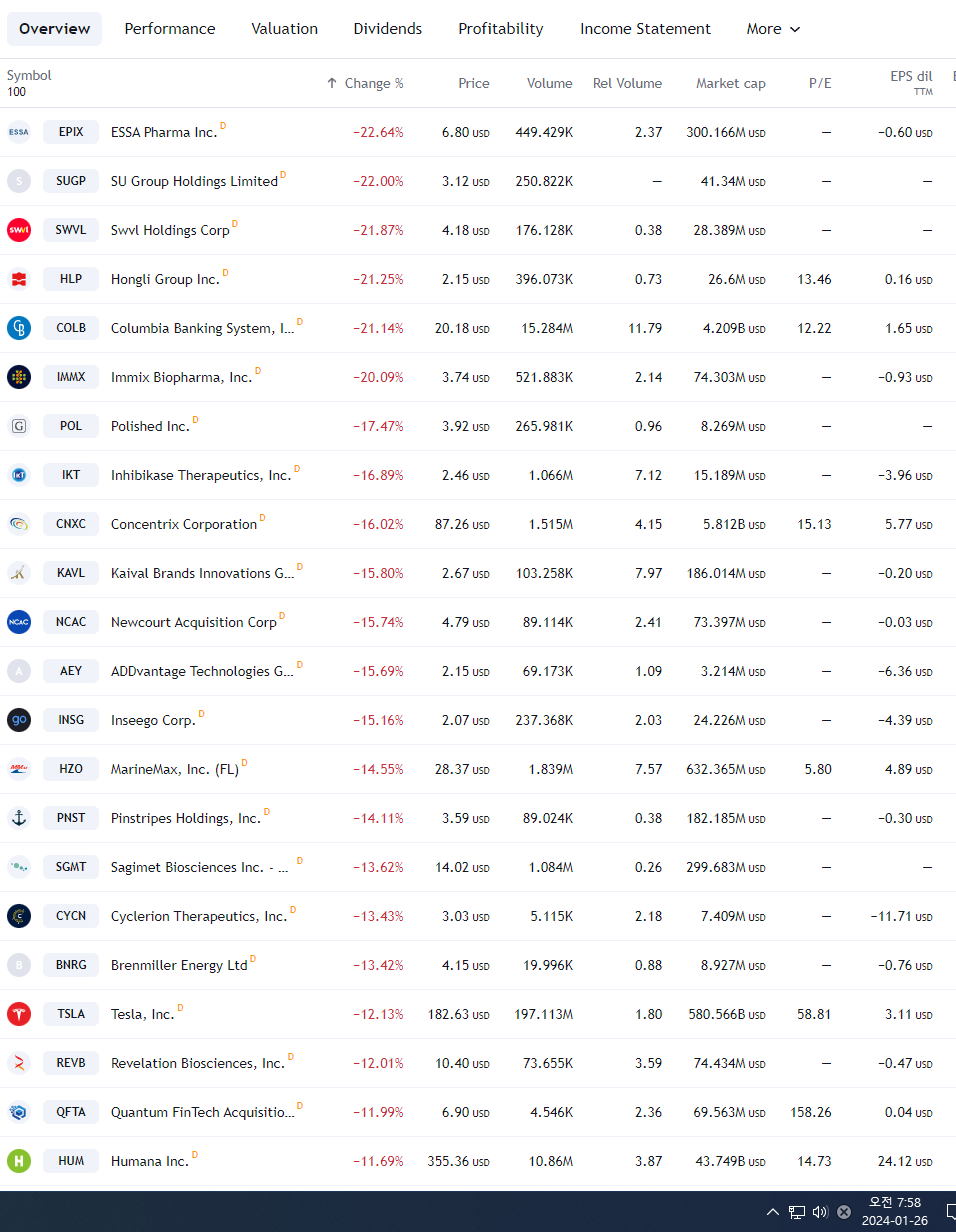Open the EPIX ticker symbol
This screenshot has width=956, height=1232.
71,132
